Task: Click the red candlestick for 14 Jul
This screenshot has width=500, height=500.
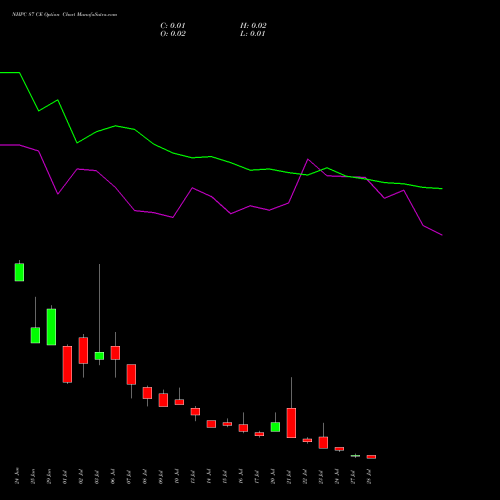Action: coord(211,424)
